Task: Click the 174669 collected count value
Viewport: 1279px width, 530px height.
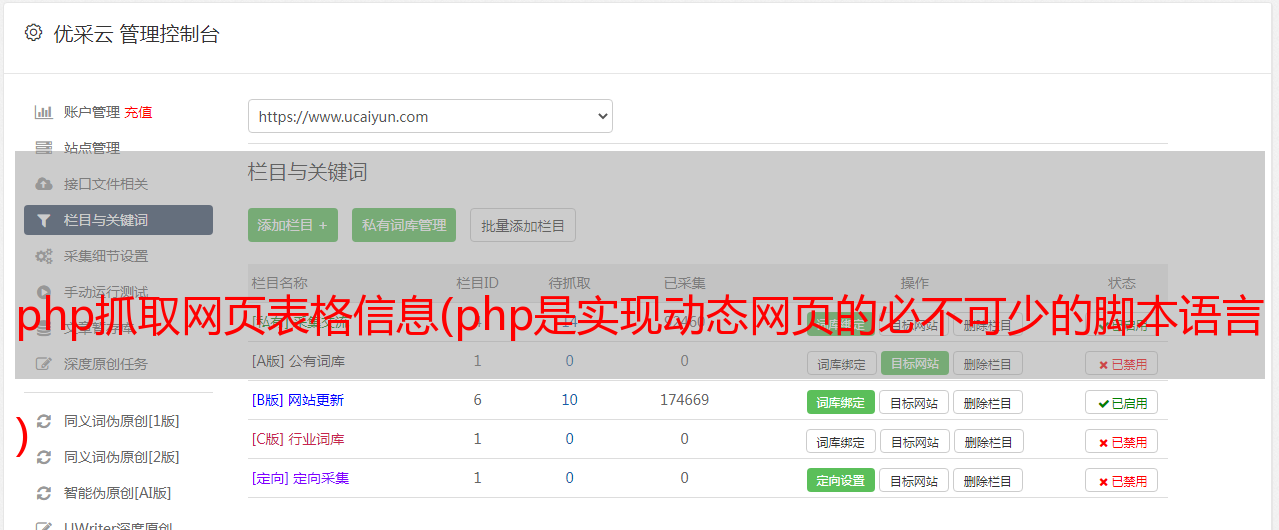Action: pyautogui.click(x=685, y=399)
